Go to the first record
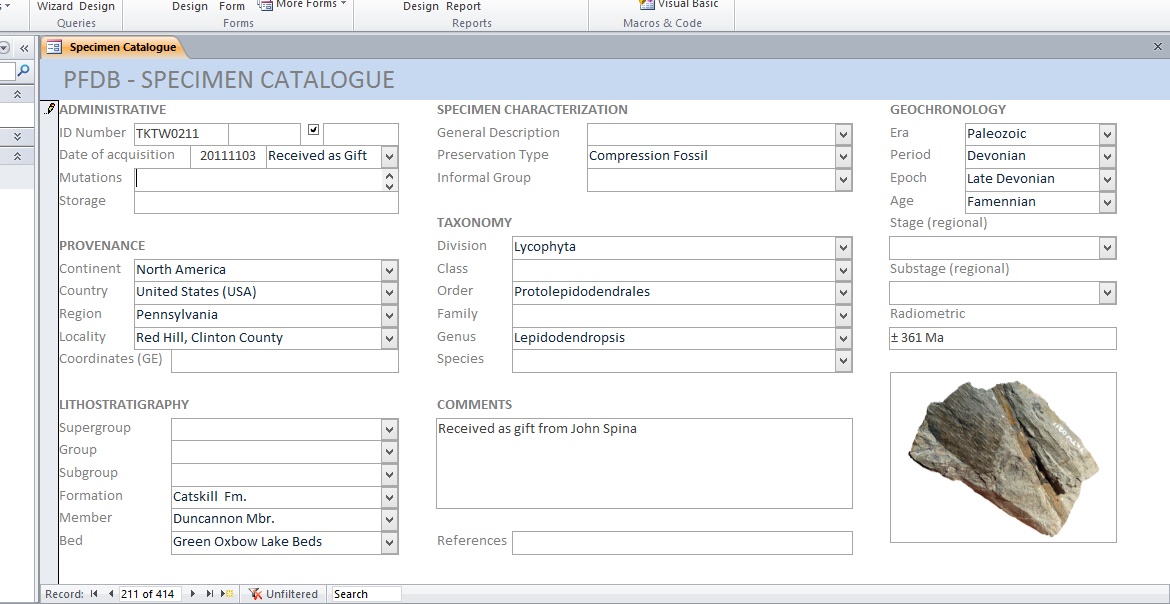Screen dimensions: 1170x604 tap(94, 594)
